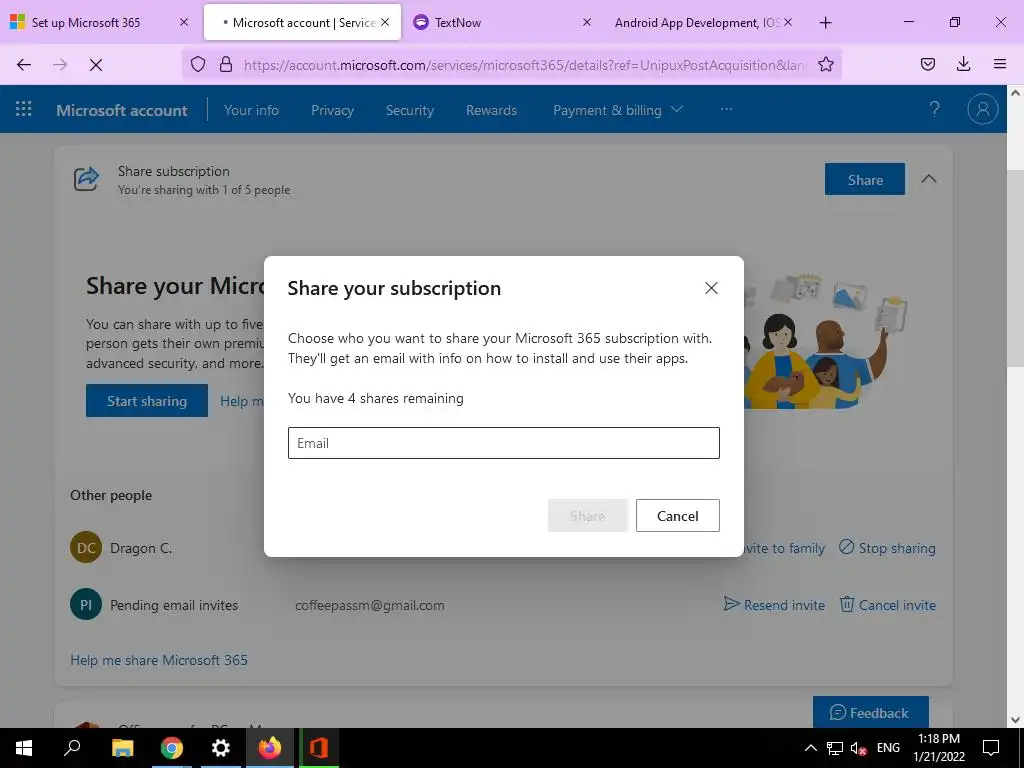This screenshot has width=1024, height=768.
Task: Close the Set up Microsoft 365 tab
Action: (184, 22)
